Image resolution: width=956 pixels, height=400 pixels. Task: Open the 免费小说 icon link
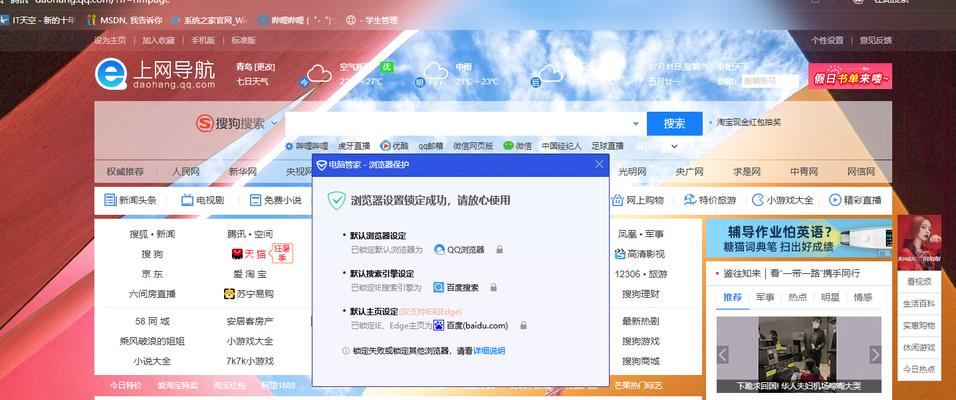(x=255, y=200)
